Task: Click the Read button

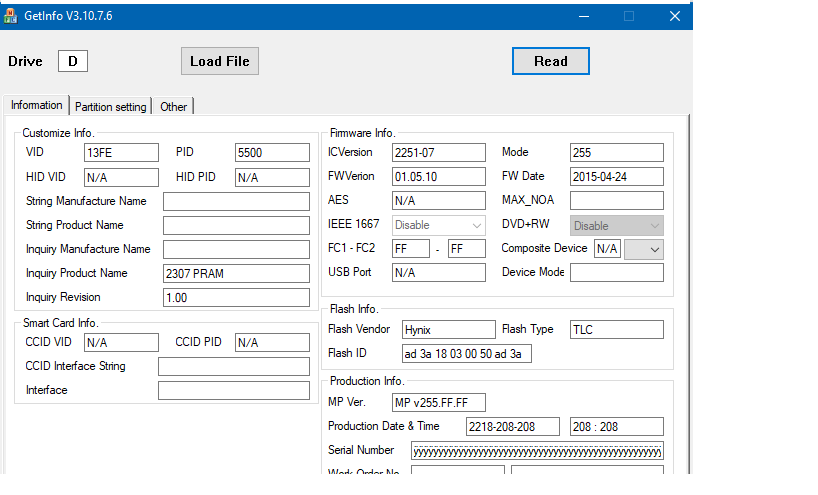Action: tap(550, 61)
